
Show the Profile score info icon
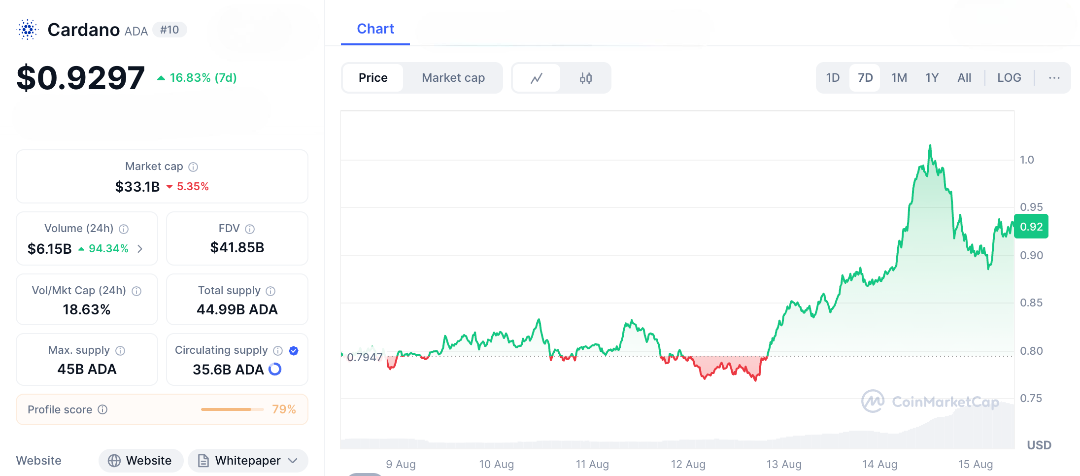(103, 409)
